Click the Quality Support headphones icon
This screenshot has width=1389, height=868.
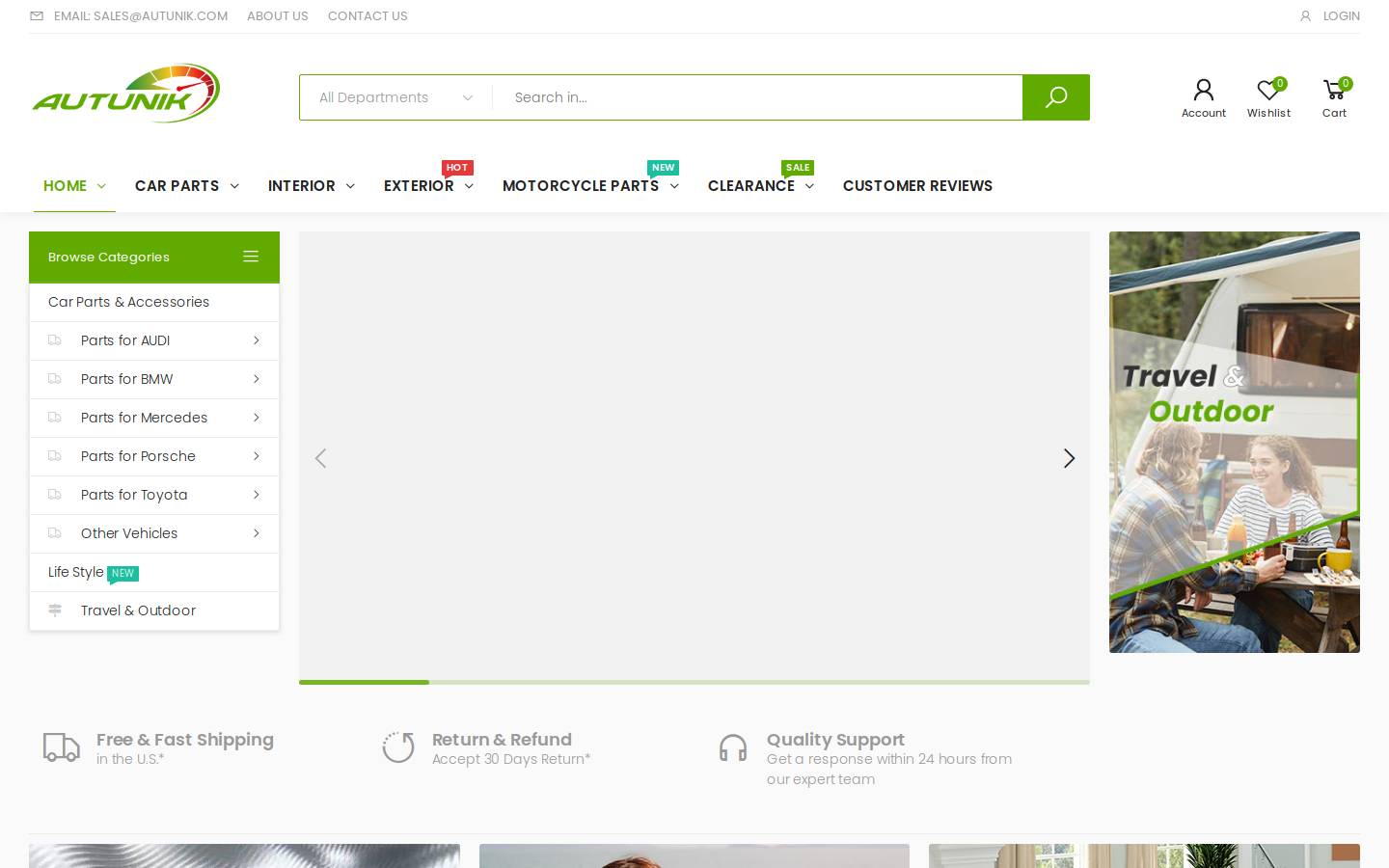tap(733, 747)
